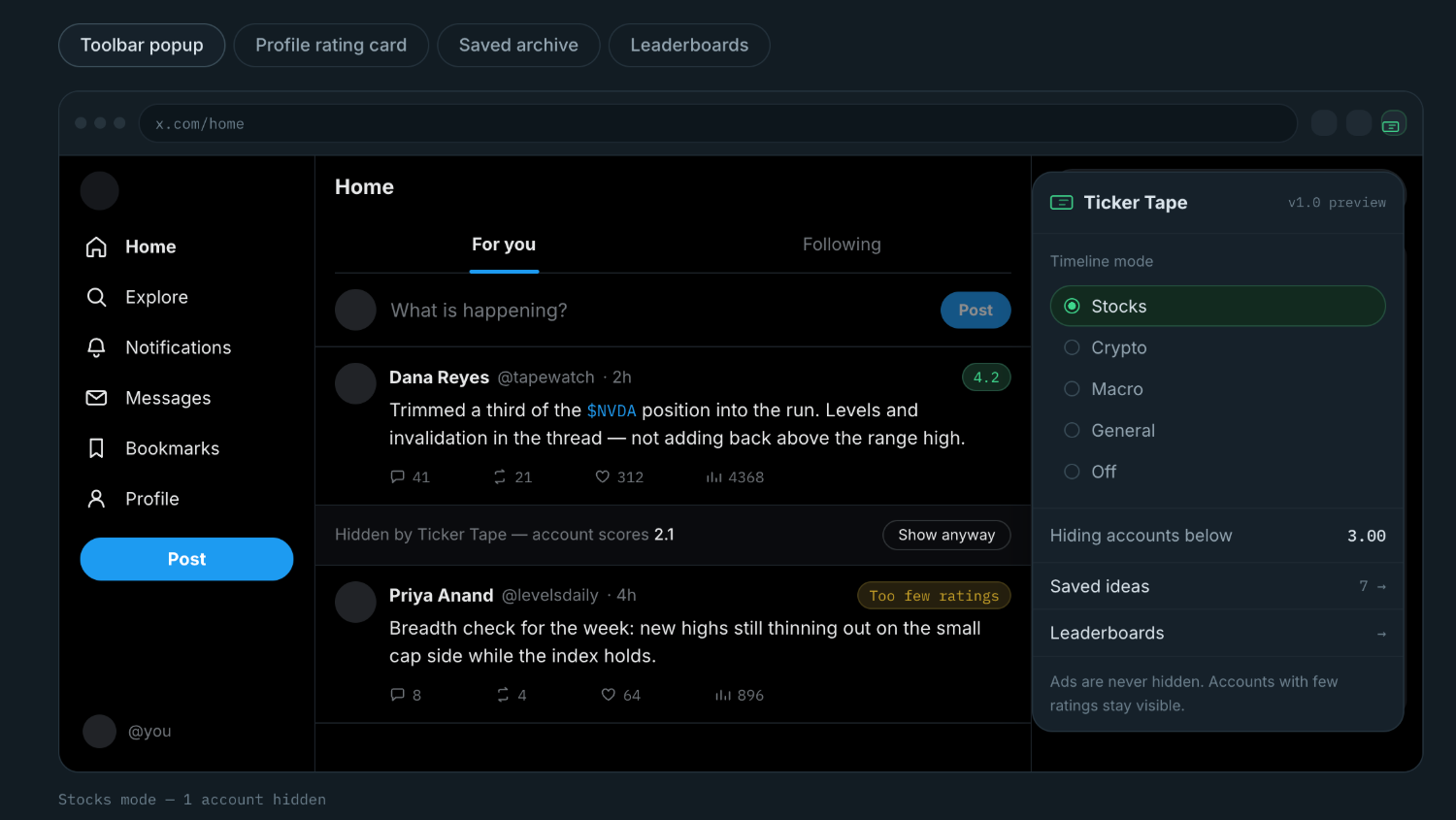The width and height of the screenshot is (1456, 820).
Task: Select the Crypto timeline mode
Action: (x=1217, y=347)
